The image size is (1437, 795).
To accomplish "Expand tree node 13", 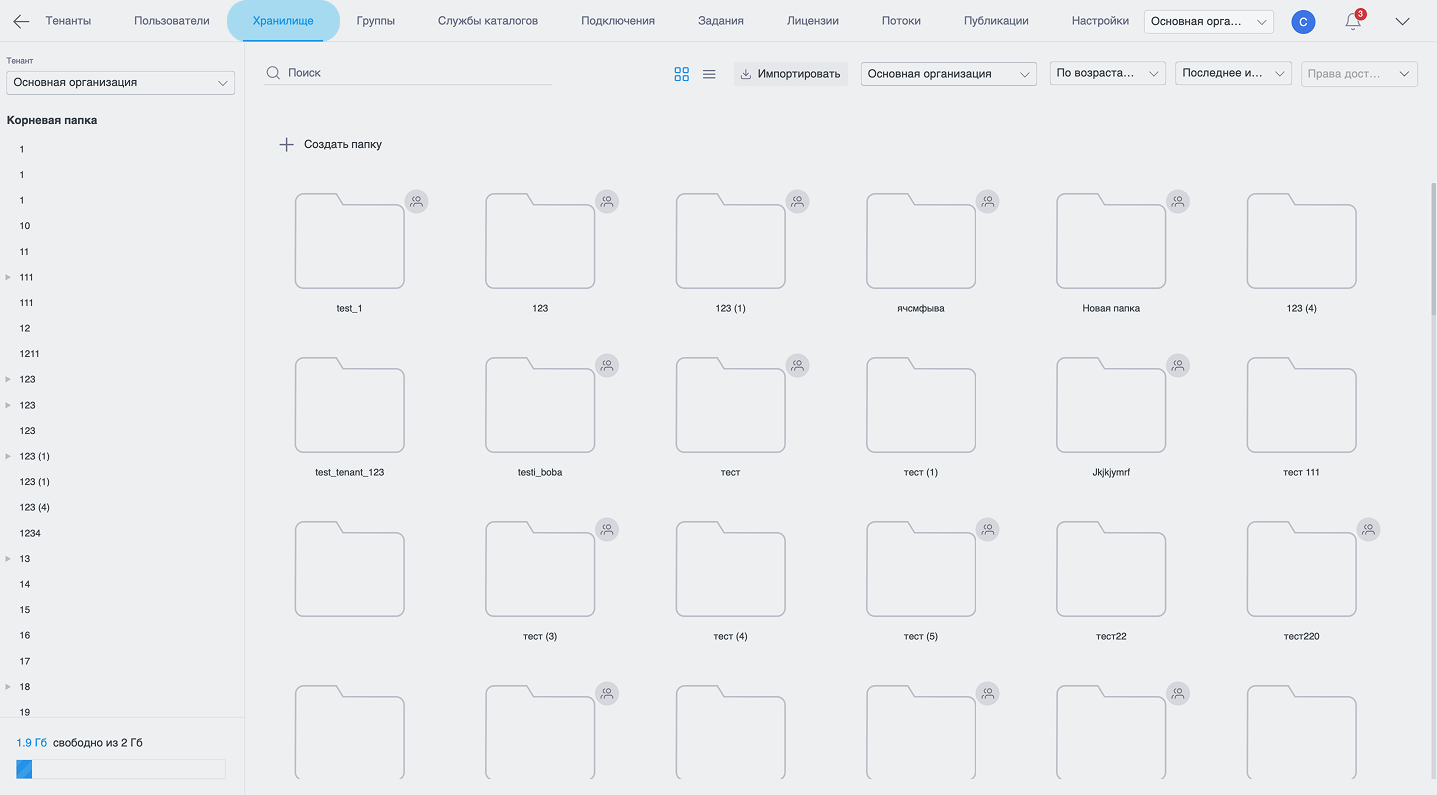I will pyautogui.click(x=8, y=559).
